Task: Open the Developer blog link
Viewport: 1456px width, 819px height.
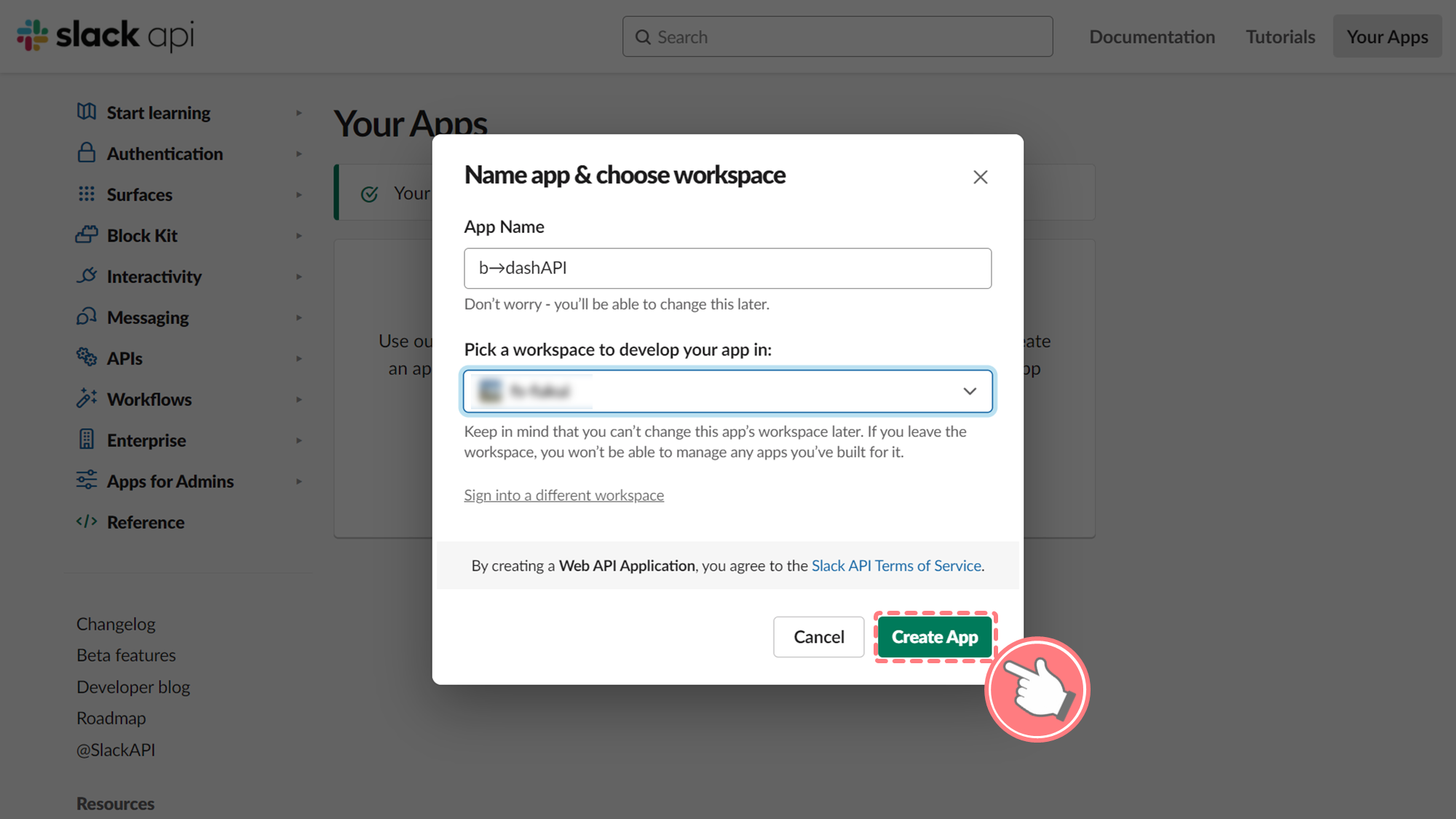Action: pos(133,687)
